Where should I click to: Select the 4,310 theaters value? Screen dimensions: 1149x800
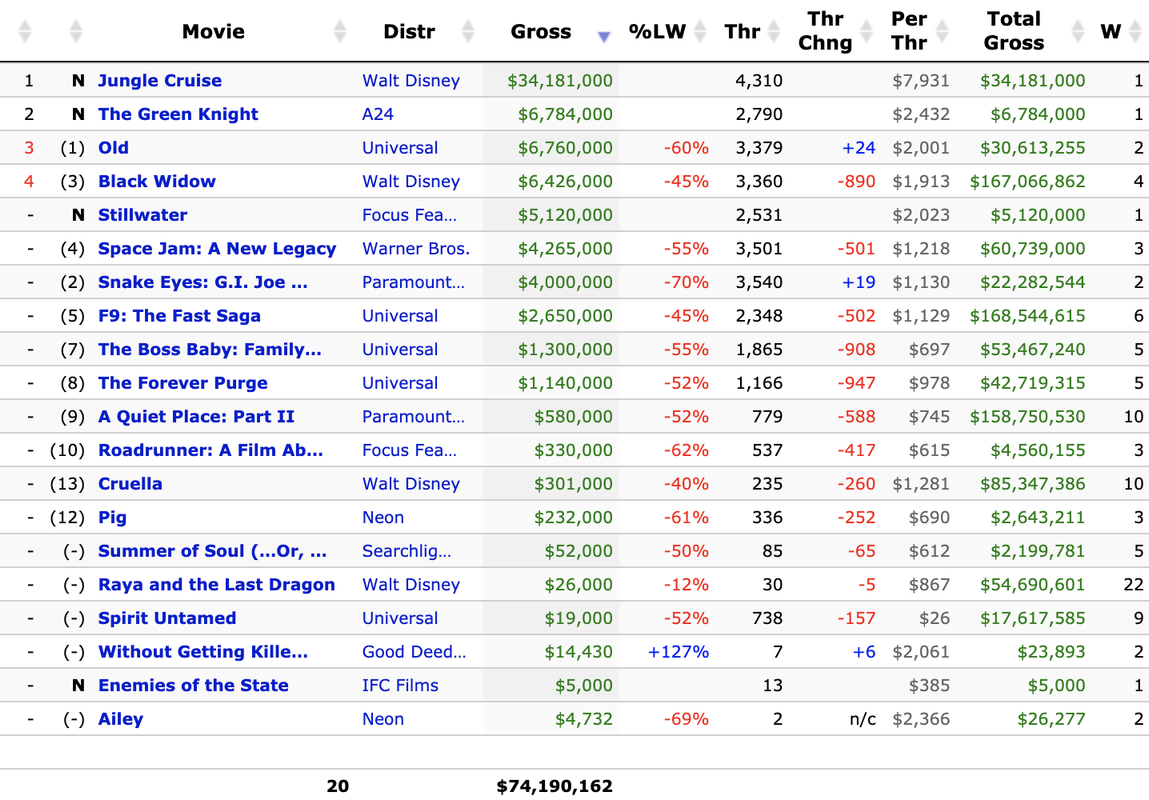point(759,81)
